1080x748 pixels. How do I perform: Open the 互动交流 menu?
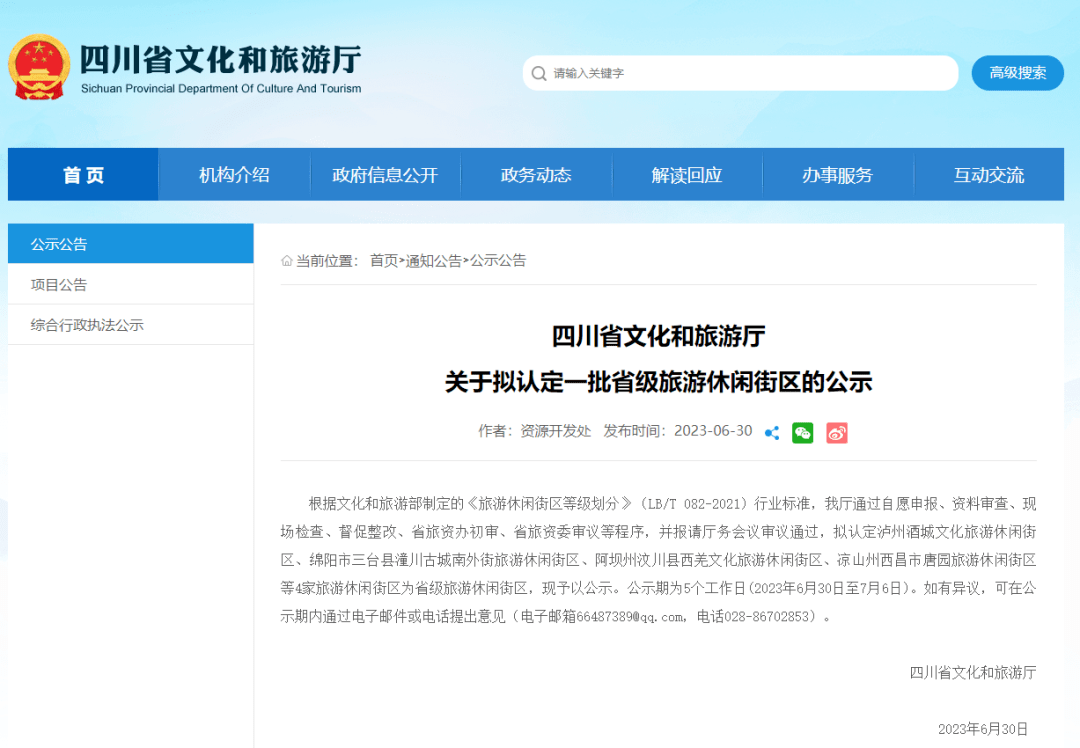[x=988, y=175]
